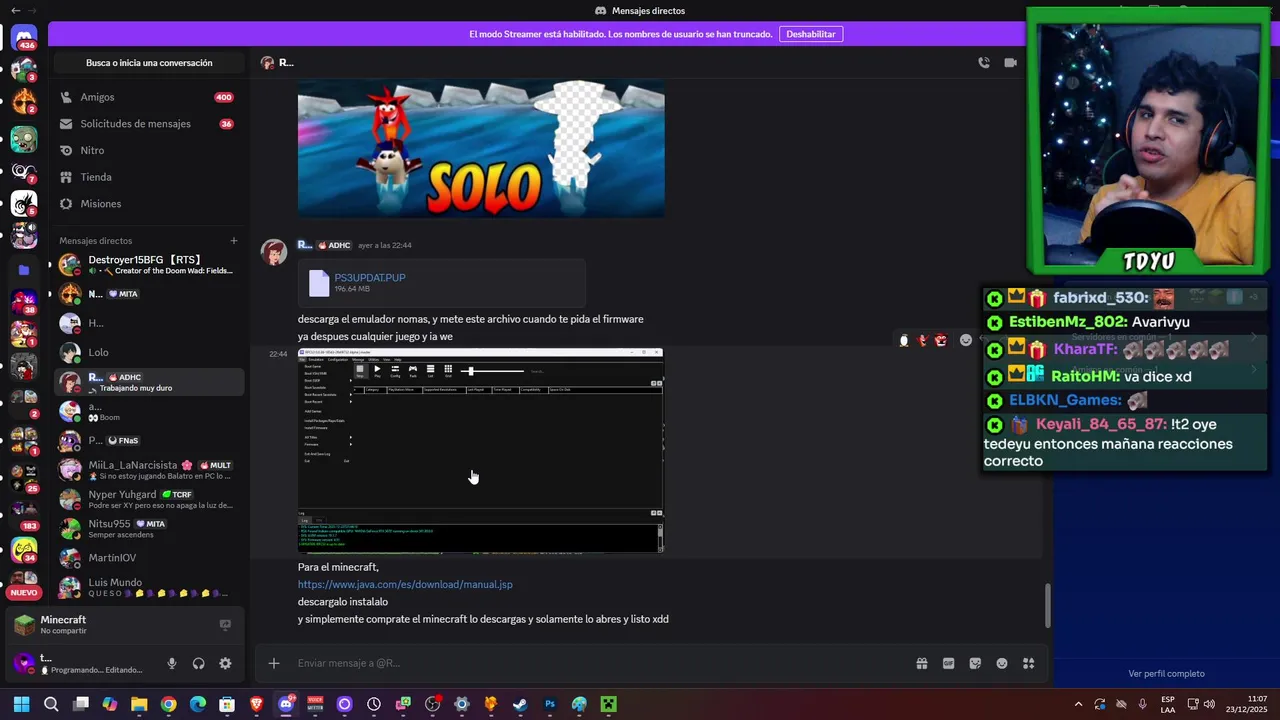Start a video call in the DM
Screen dimensions: 1280x720
click(x=1010, y=62)
